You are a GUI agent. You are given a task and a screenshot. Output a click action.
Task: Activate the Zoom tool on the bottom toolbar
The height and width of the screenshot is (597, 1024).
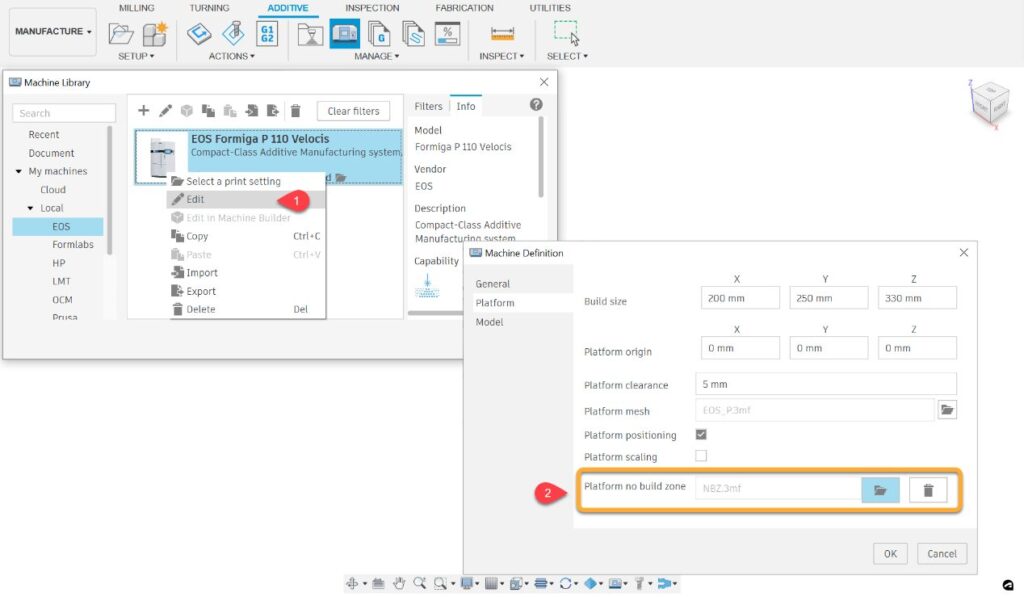click(x=420, y=582)
